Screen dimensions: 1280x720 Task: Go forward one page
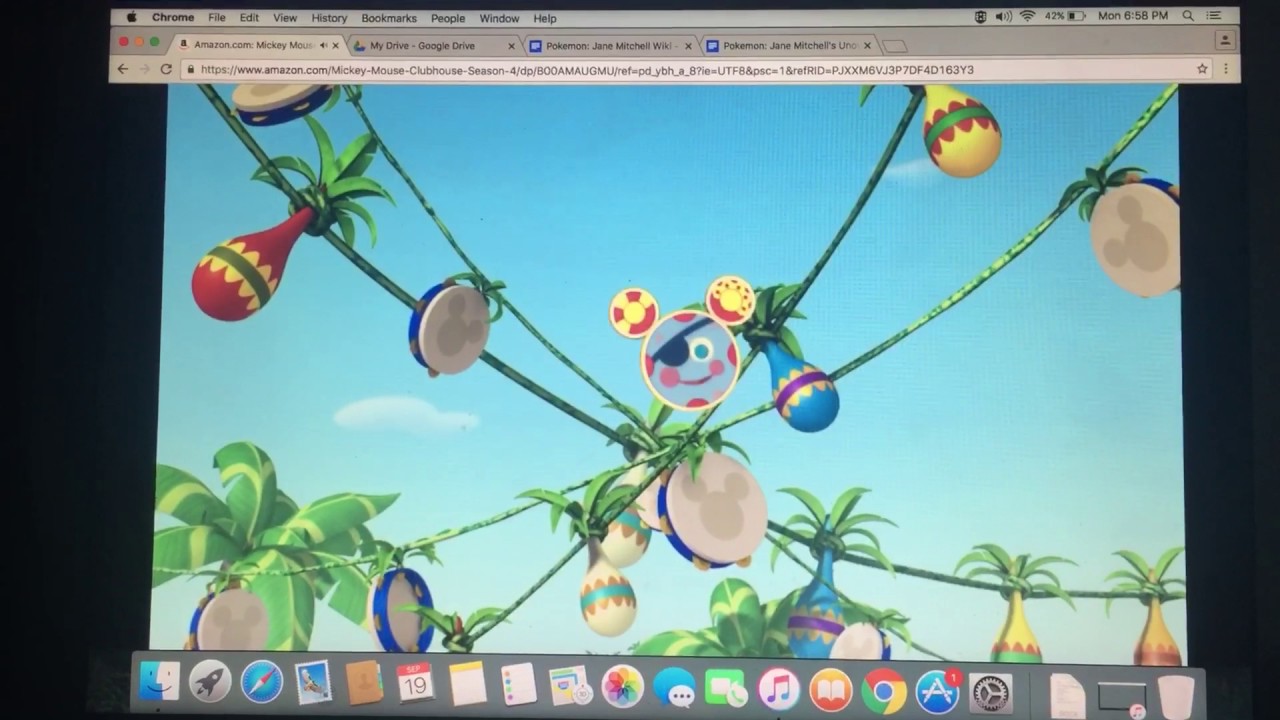(x=145, y=69)
